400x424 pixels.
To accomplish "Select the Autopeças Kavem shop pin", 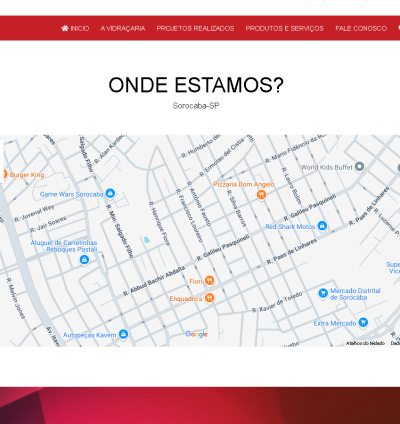I will 123,334.
